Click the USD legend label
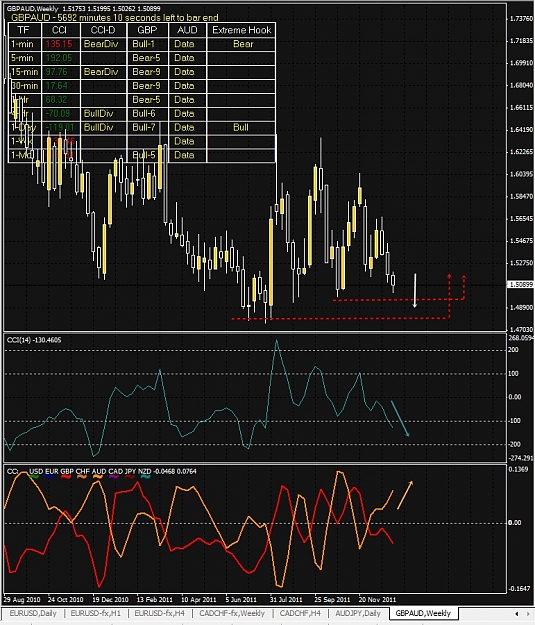535x625 pixels. pyautogui.click(x=36, y=471)
